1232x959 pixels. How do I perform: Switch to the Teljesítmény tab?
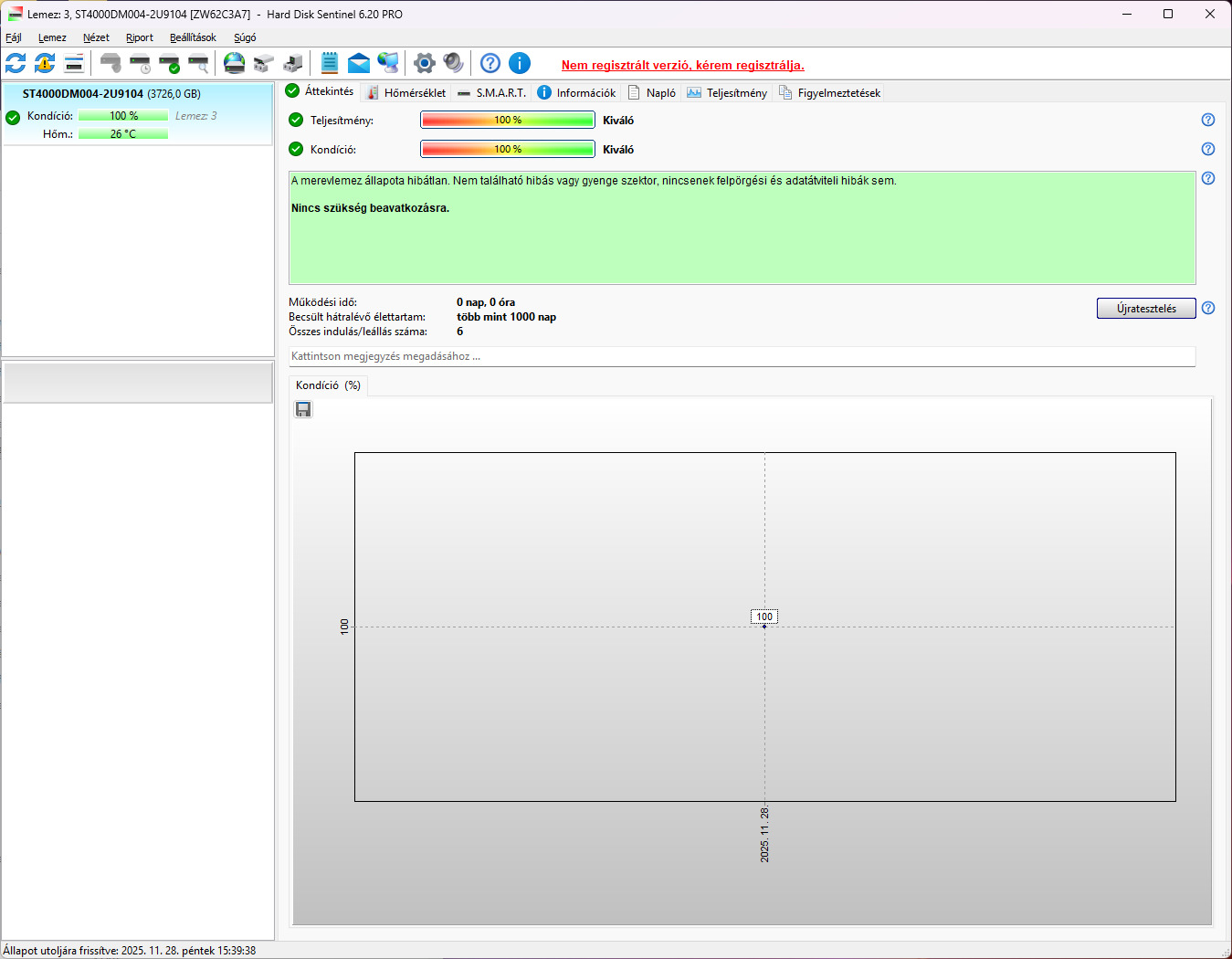pyautogui.click(x=727, y=92)
